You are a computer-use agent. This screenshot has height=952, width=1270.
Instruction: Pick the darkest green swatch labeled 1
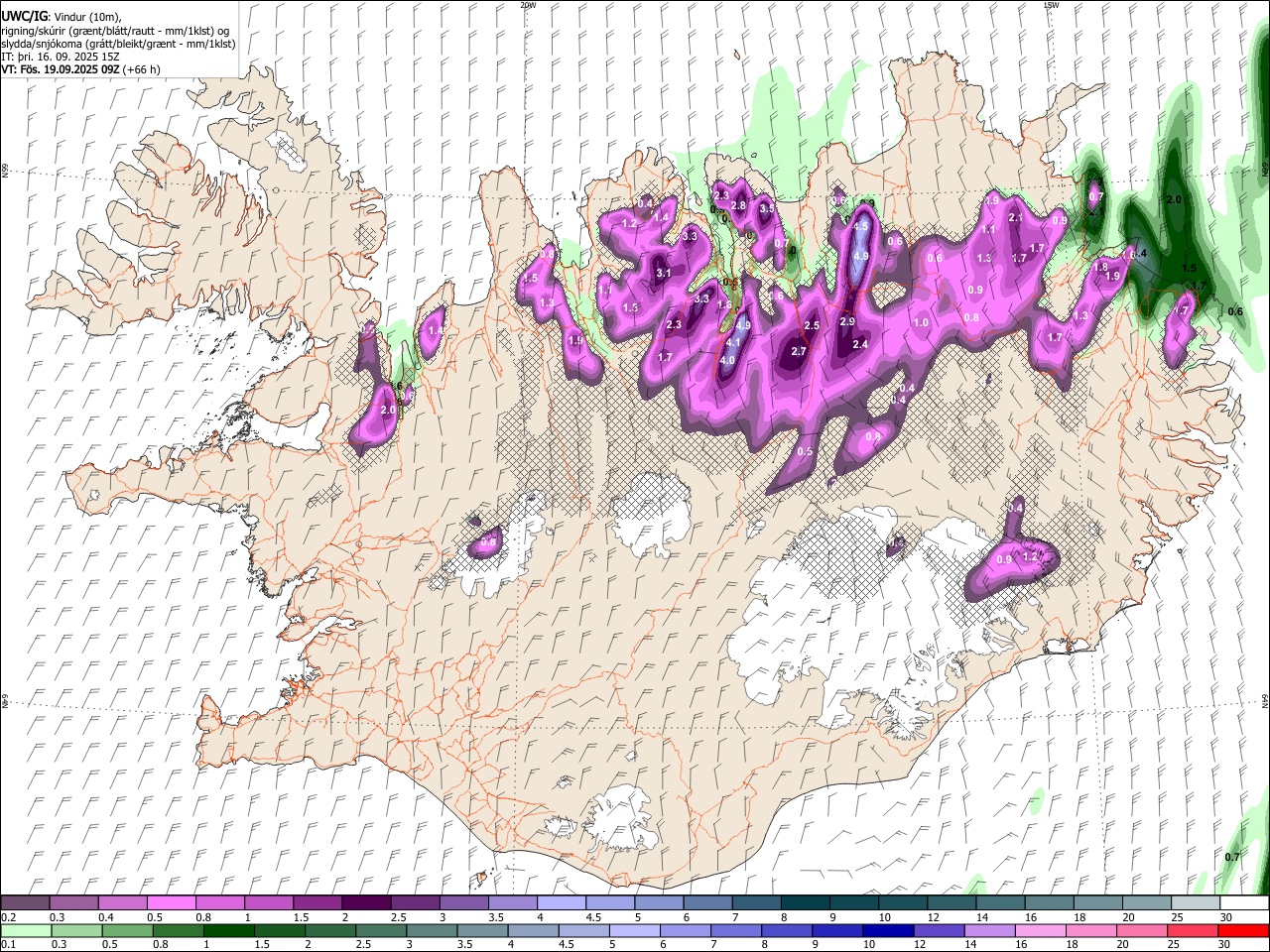pos(228,930)
